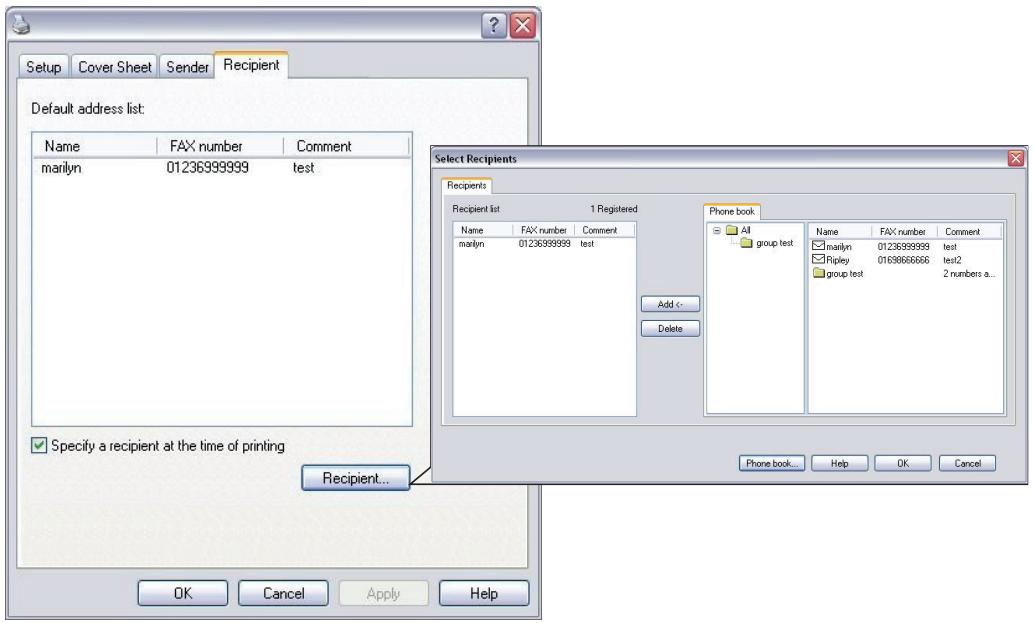Switch to the Cover Sheet tab

coord(115,67)
